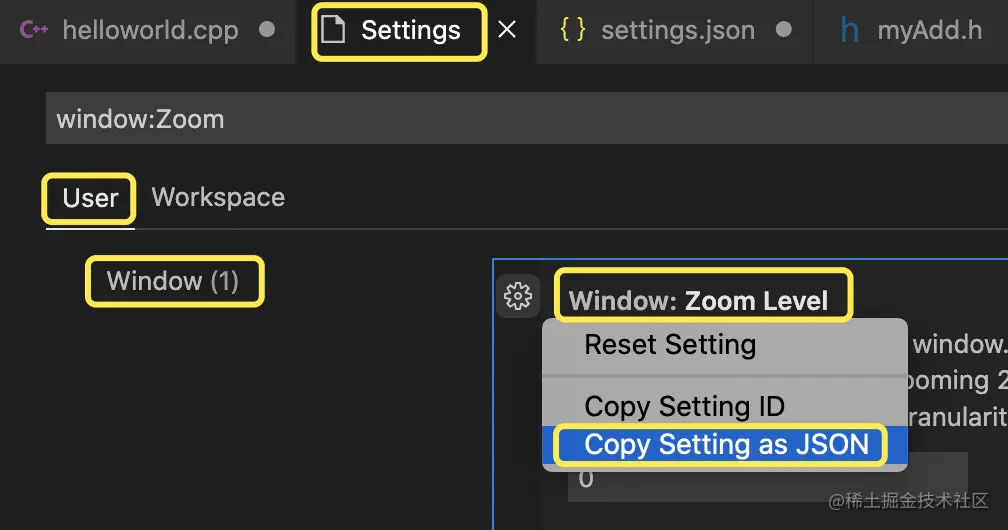Close the Settings tab with X
This screenshot has height=530, width=1008.
tap(507, 30)
